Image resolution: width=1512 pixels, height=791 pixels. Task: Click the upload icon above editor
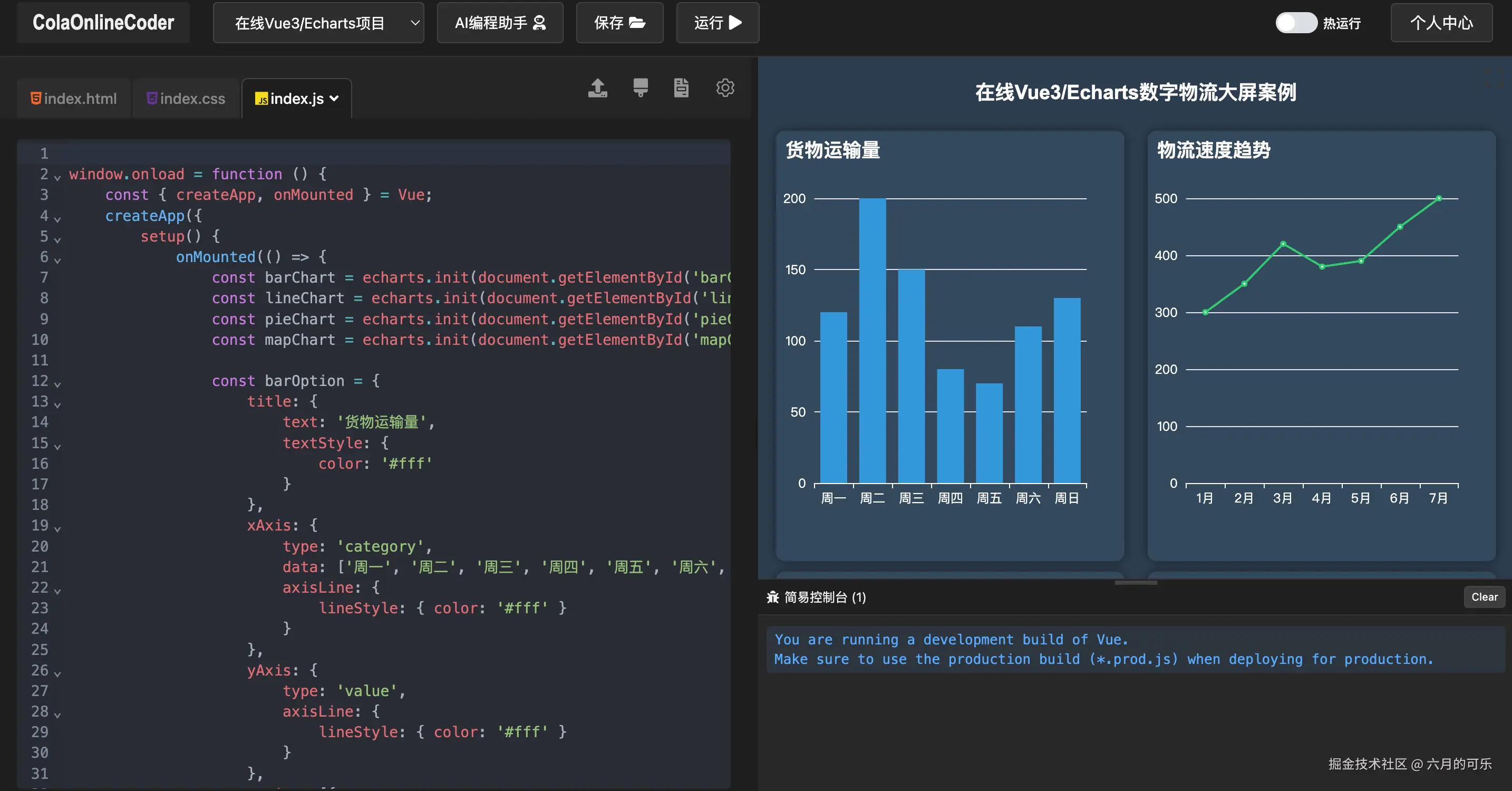[597, 88]
